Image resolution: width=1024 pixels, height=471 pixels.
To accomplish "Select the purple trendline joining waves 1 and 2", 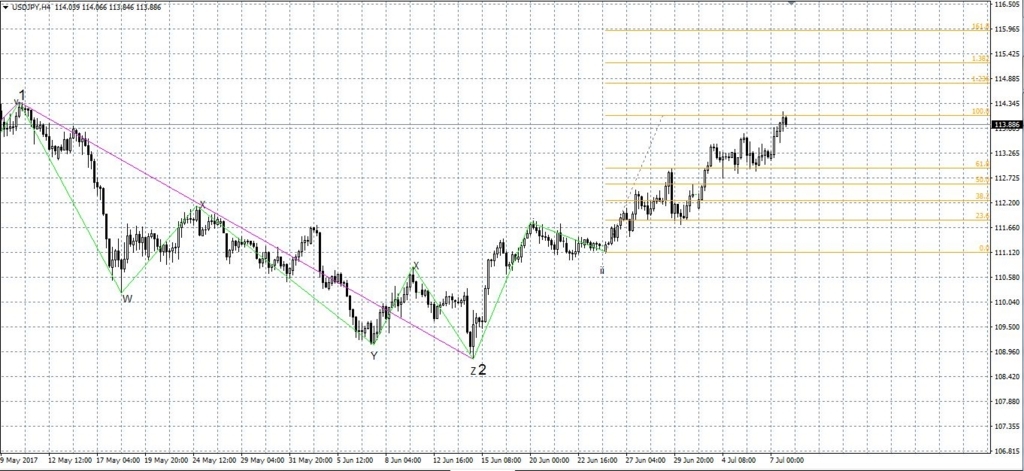I will [248, 230].
